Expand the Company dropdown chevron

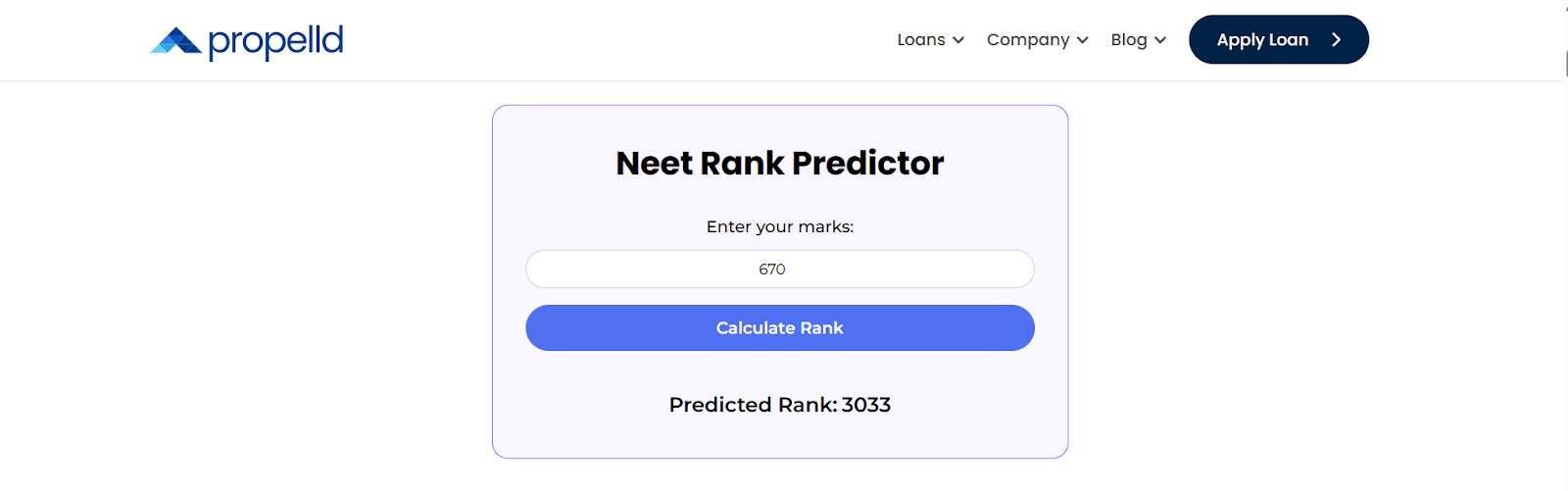(x=1083, y=40)
